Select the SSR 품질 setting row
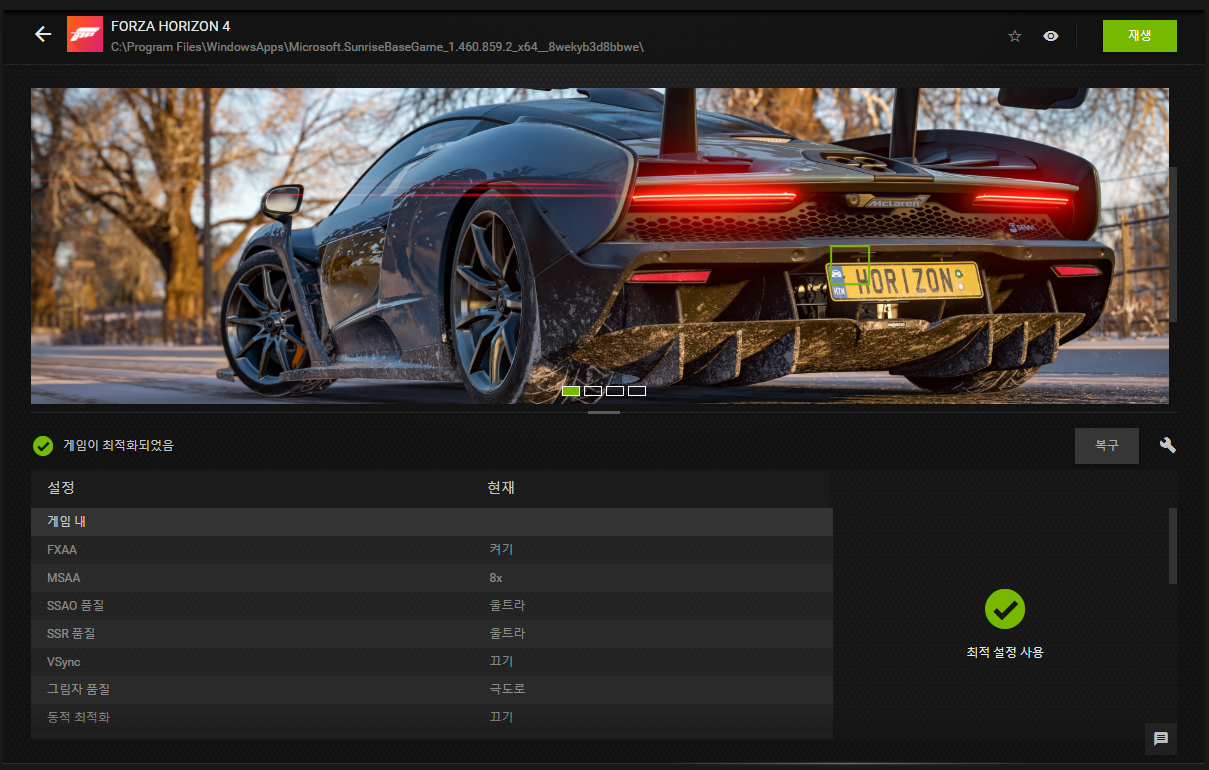Viewport: 1209px width, 770px height. tap(432, 634)
